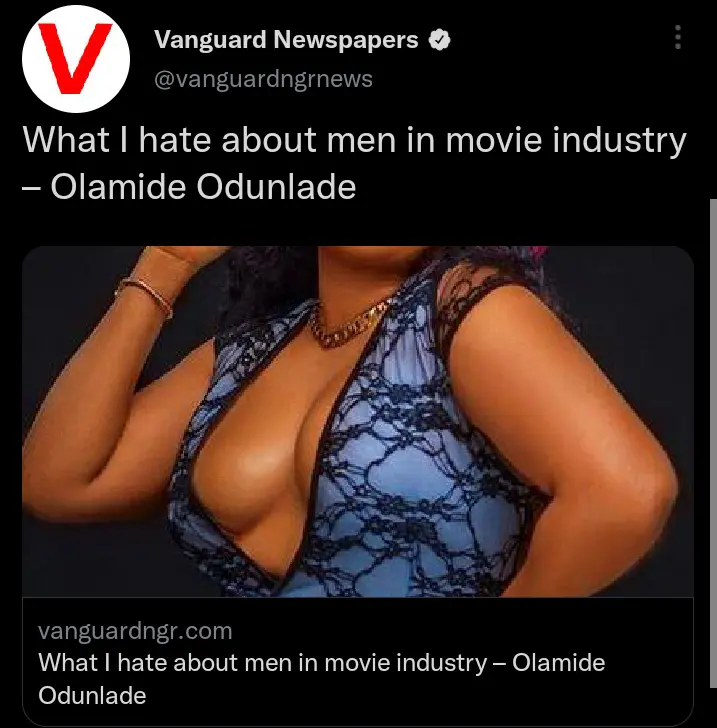Click the vertical scrollbar on the right edge

(713, 443)
